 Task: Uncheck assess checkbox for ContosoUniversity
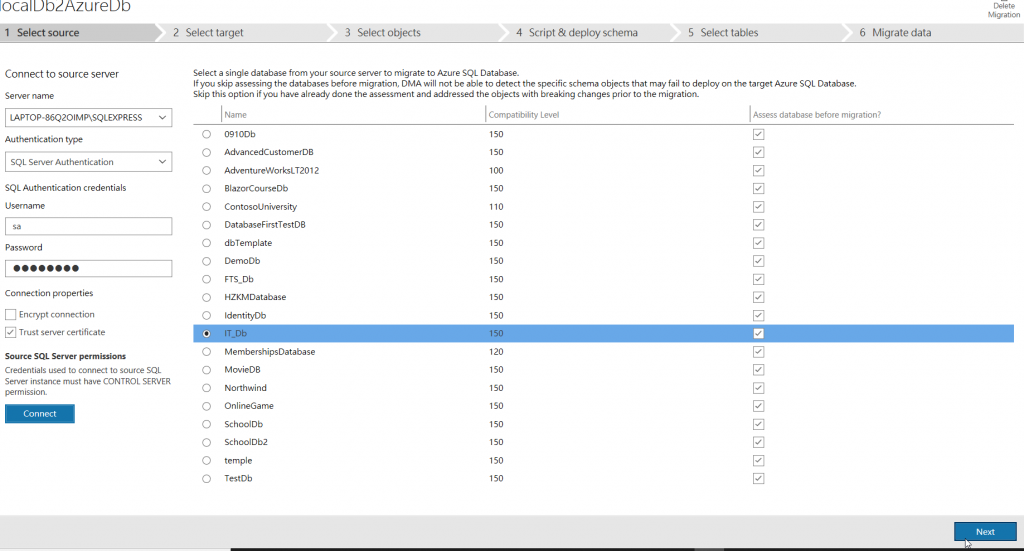point(758,207)
